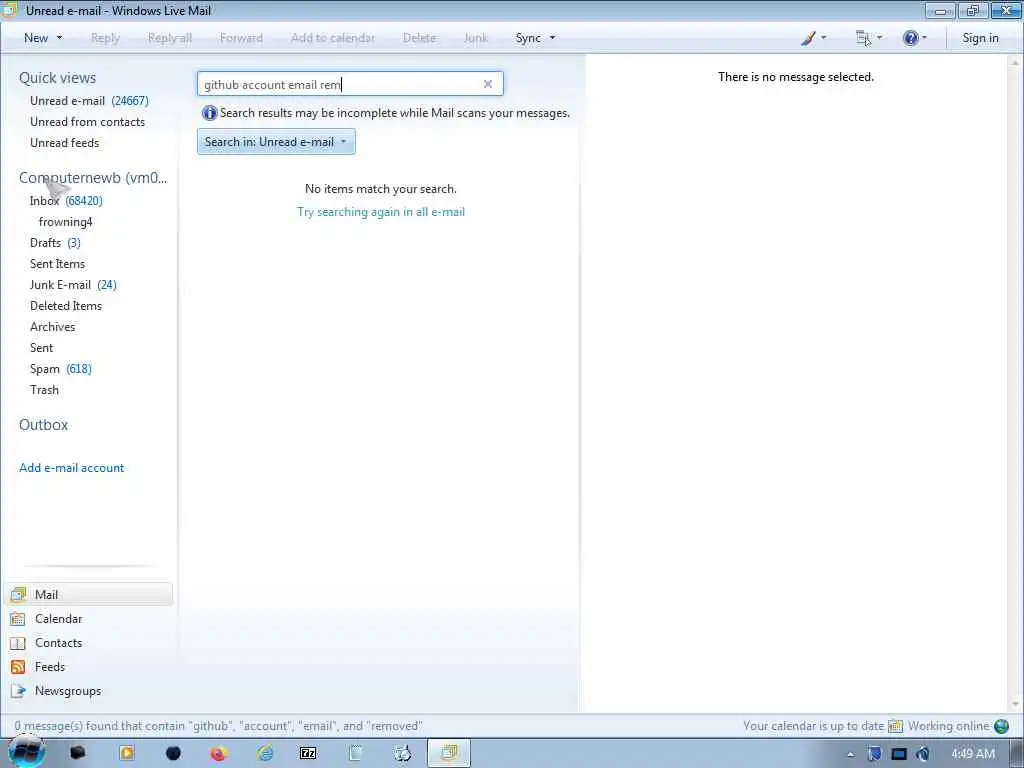Click the 4:49 AM clock

(973, 754)
